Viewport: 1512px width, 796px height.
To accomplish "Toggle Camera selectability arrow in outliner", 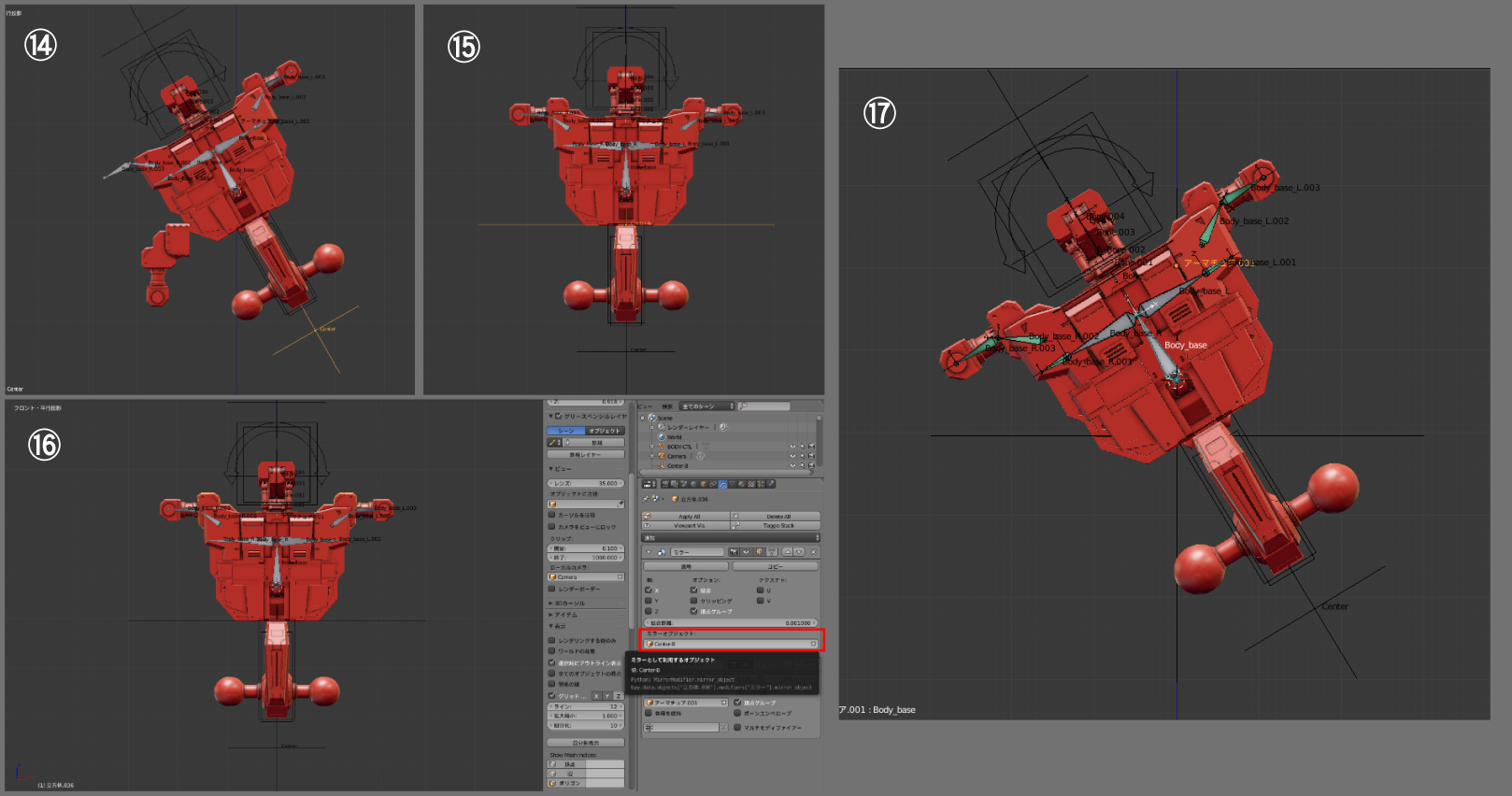I will pos(802,456).
